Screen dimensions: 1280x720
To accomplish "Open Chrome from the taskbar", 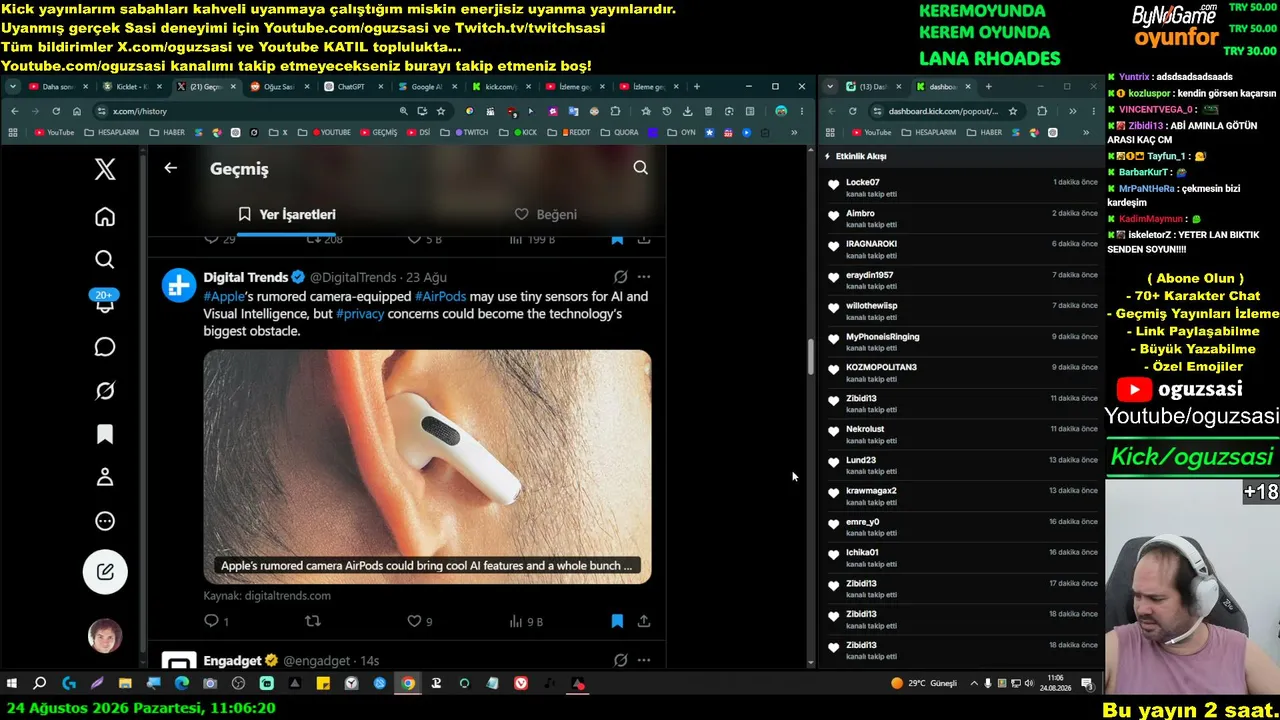I will click(x=408, y=684).
